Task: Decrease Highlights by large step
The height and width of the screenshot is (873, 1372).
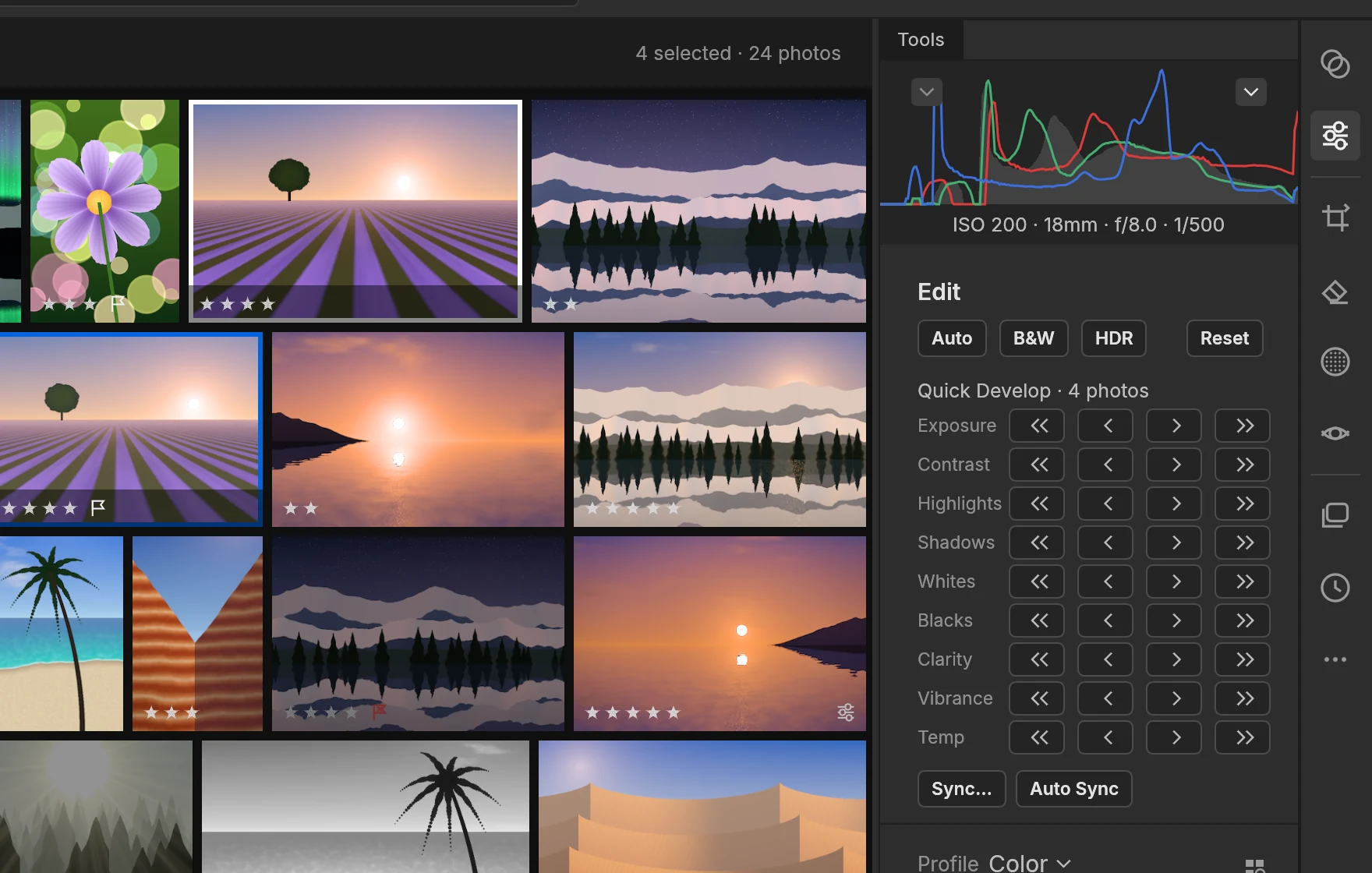Action: coord(1037,504)
